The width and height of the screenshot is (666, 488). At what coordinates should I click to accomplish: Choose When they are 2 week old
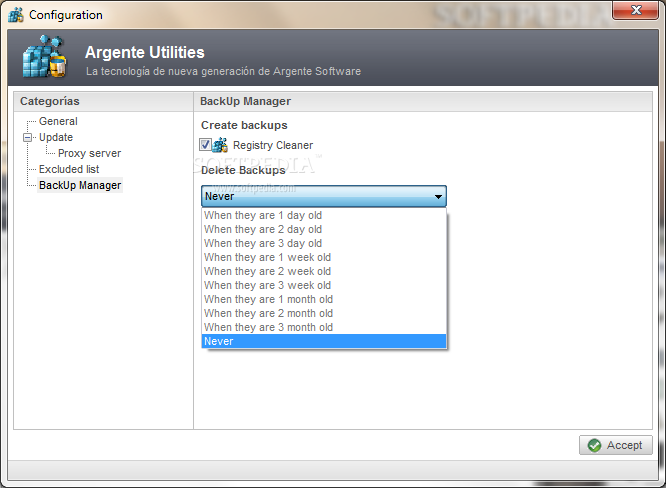coord(324,271)
